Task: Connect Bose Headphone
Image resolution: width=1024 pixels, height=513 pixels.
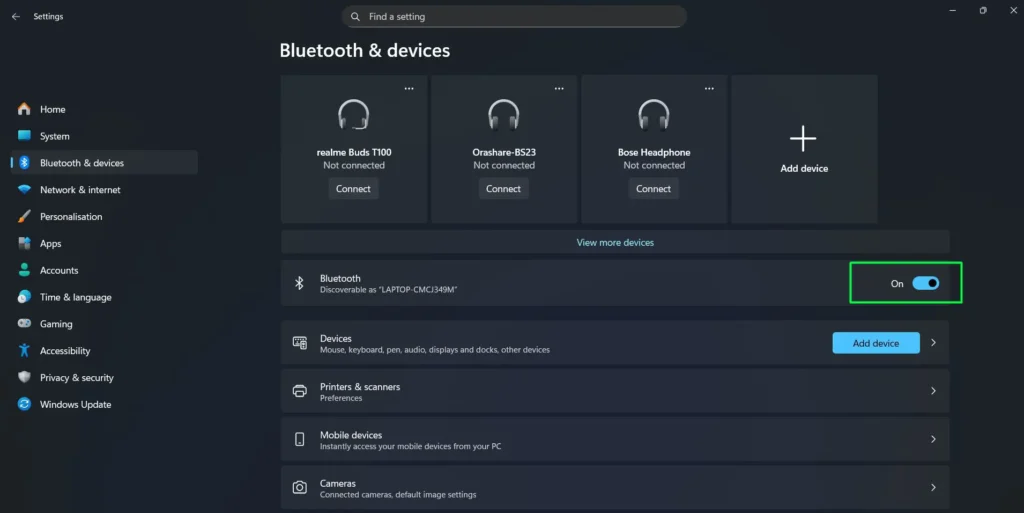Action: pos(654,189)
